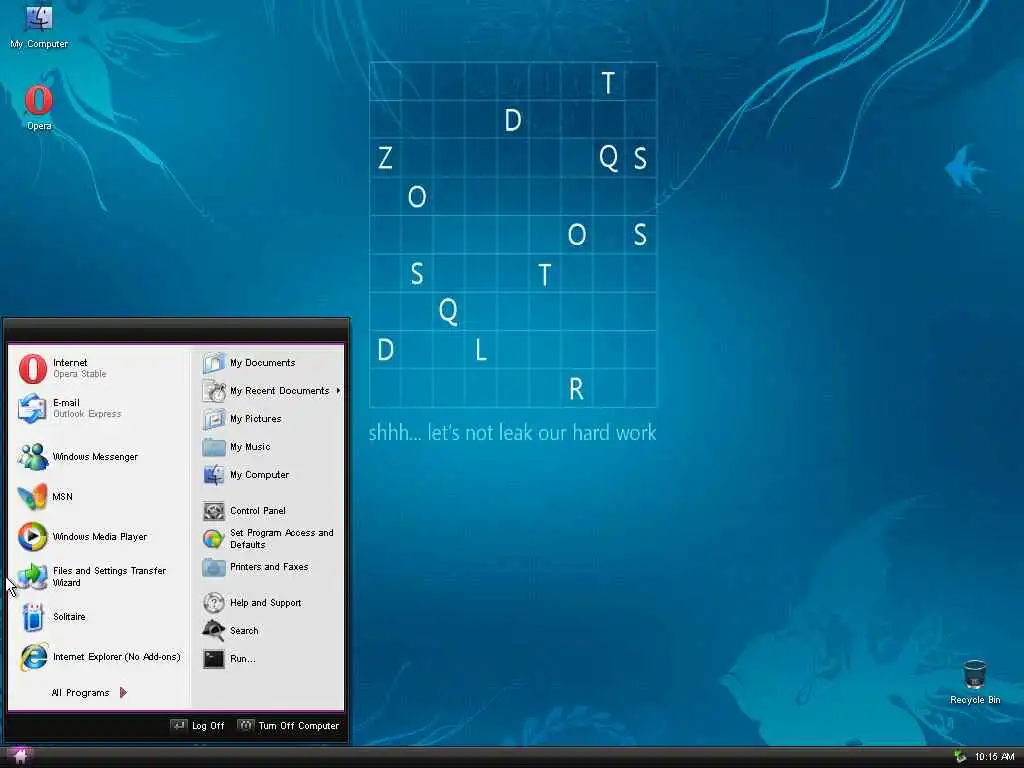Click the Internet Explorer (No Add-ons) icon
The image size is (1024, 768).
(x=33, y=657)
